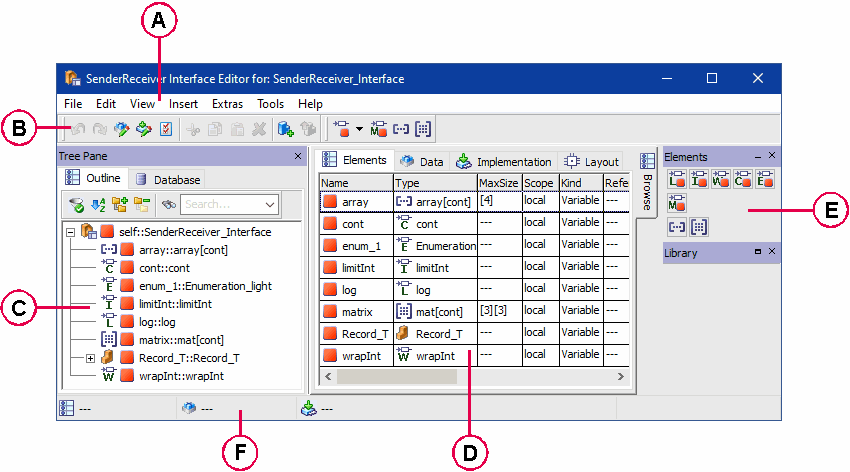Click the toolbar insert matrix icon
The image size is (850, 472).
[x=423, y=129]
